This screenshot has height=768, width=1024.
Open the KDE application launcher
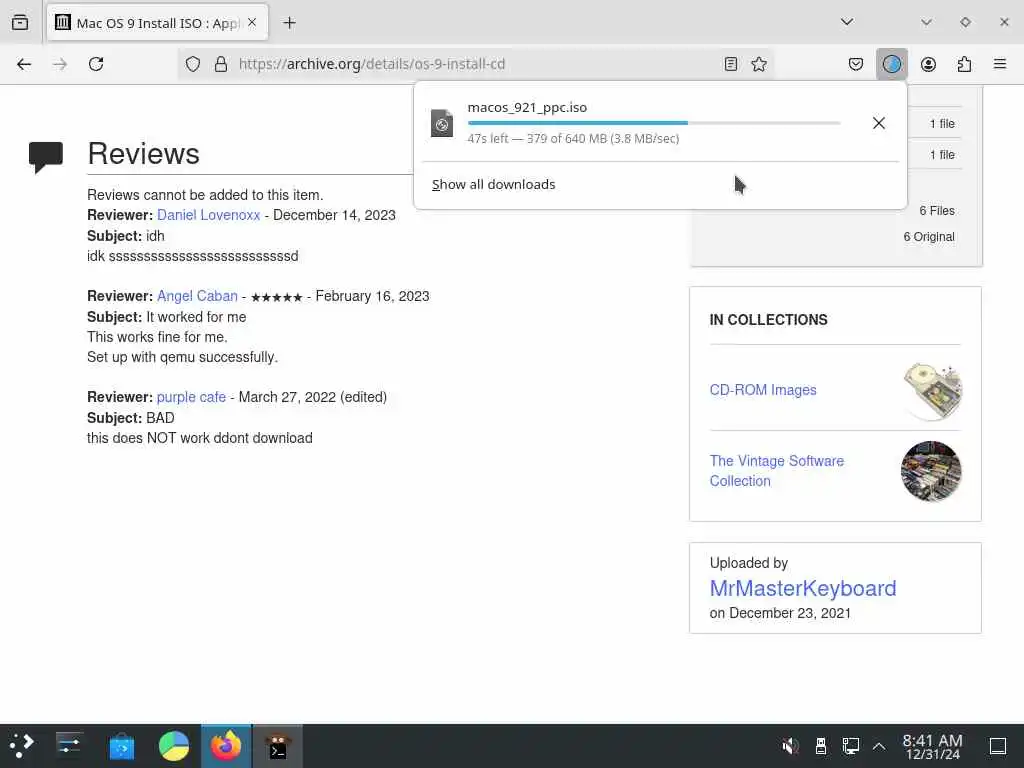tap(21, 746)
